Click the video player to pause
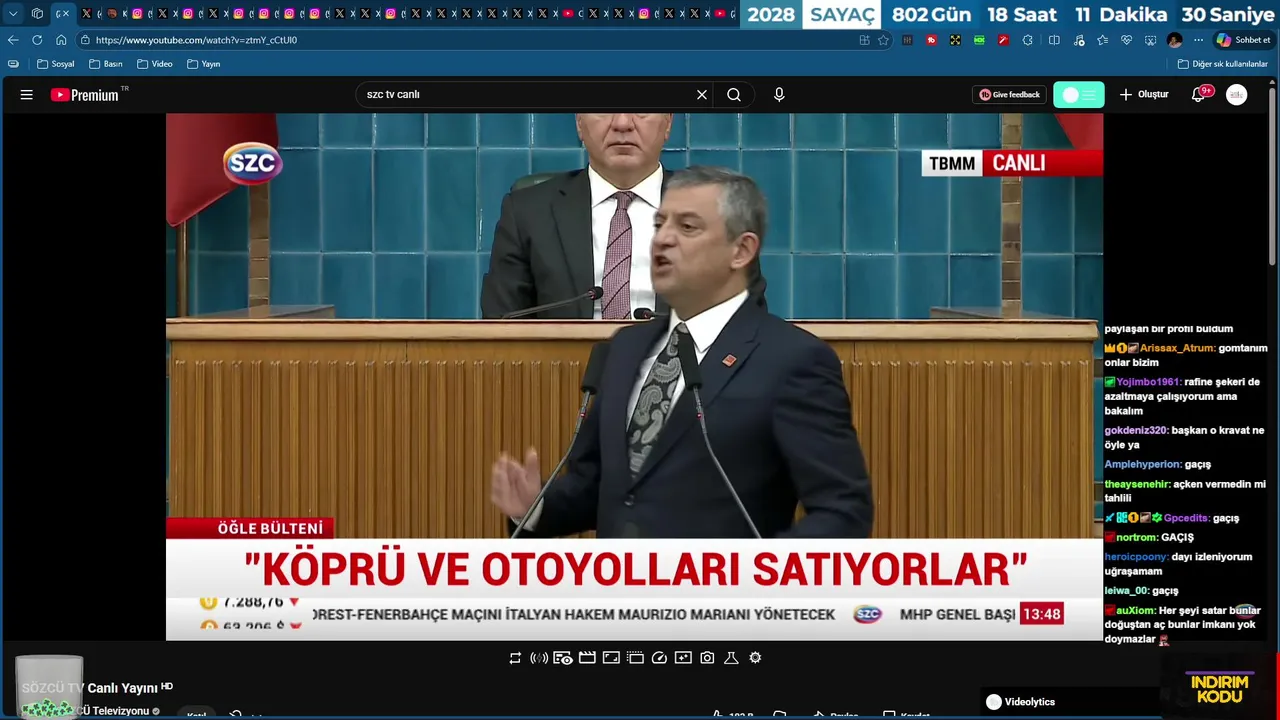 pos(634,376)
